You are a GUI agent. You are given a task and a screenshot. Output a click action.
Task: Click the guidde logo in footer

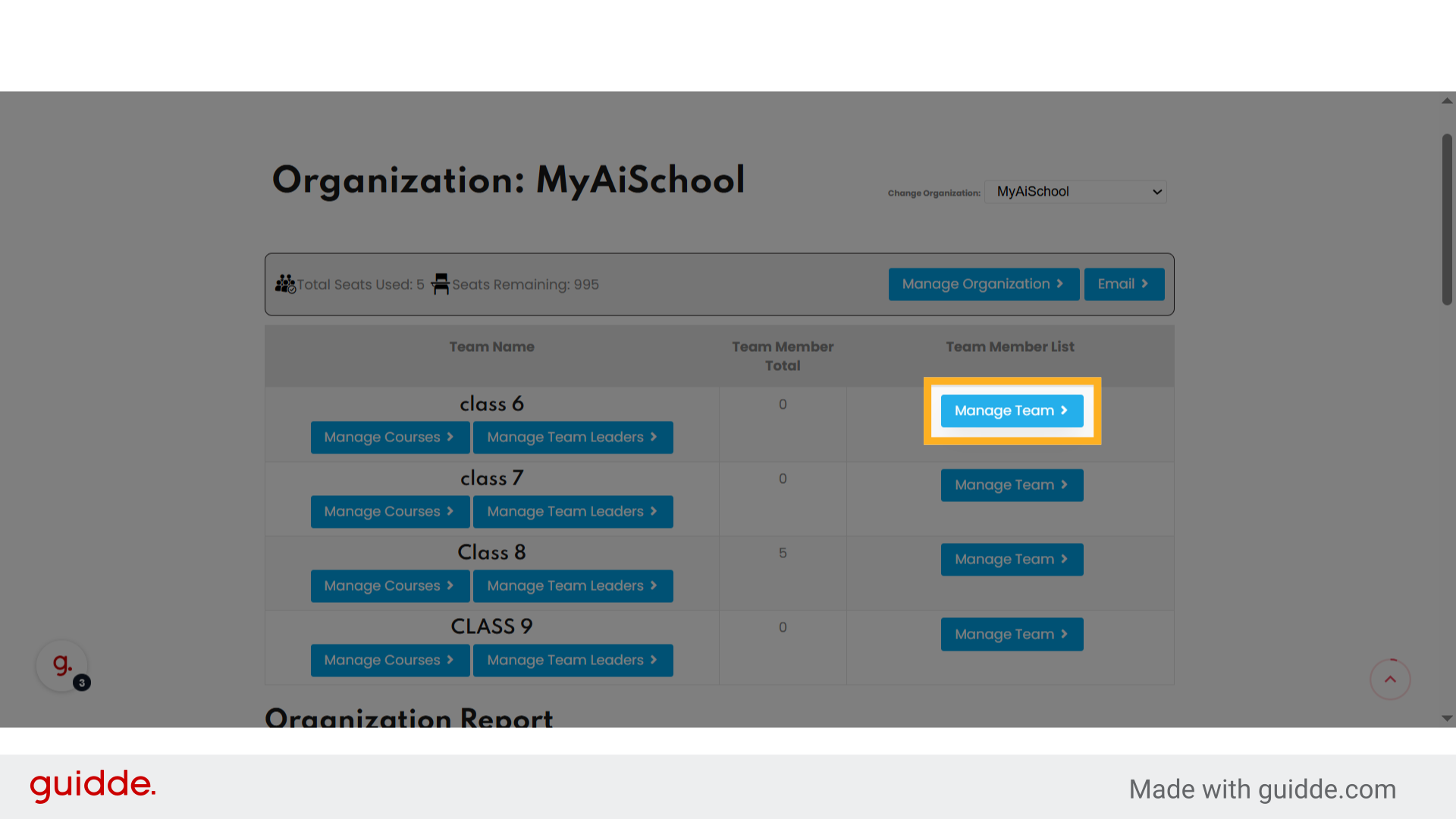93,785
